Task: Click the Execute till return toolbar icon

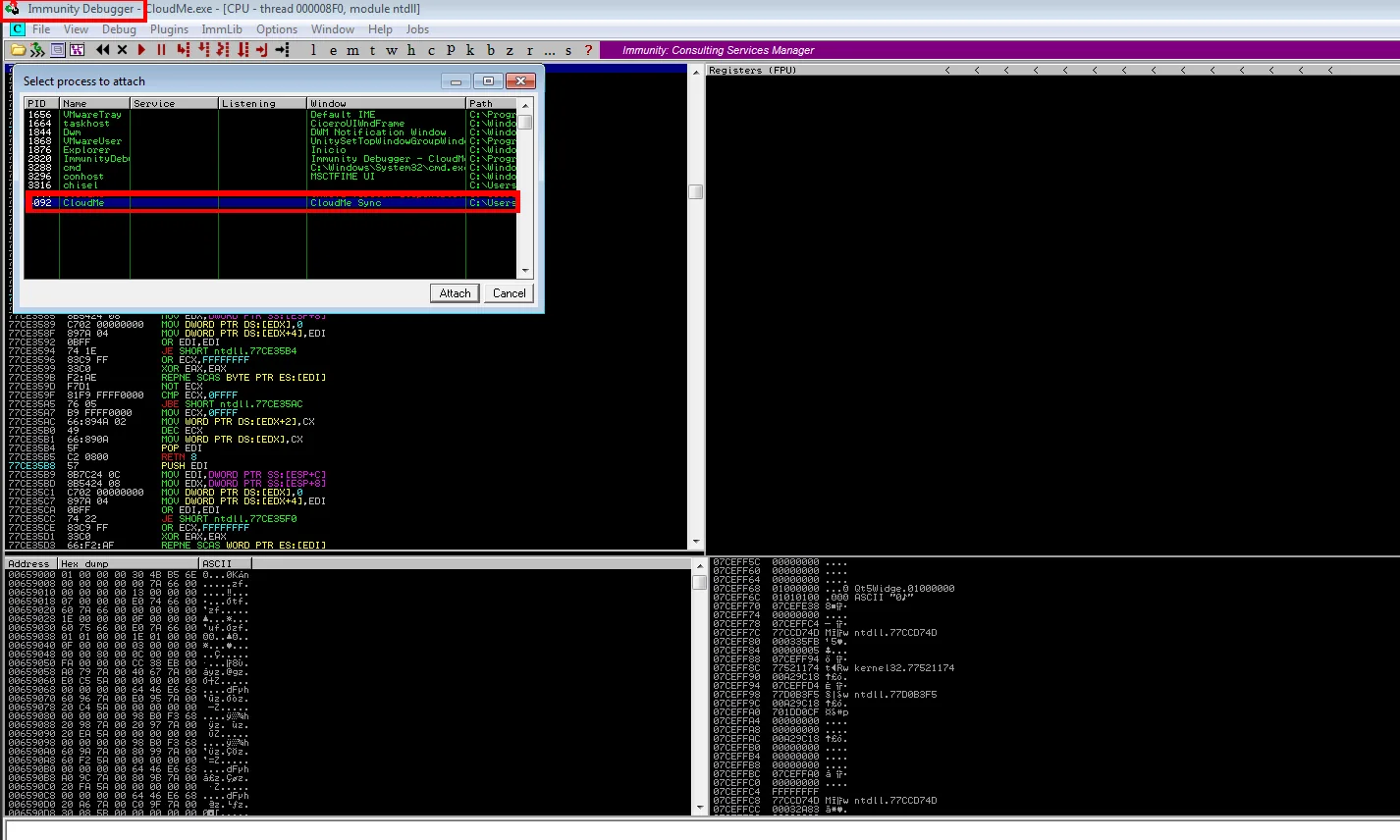Action: (x=261, y=49)
